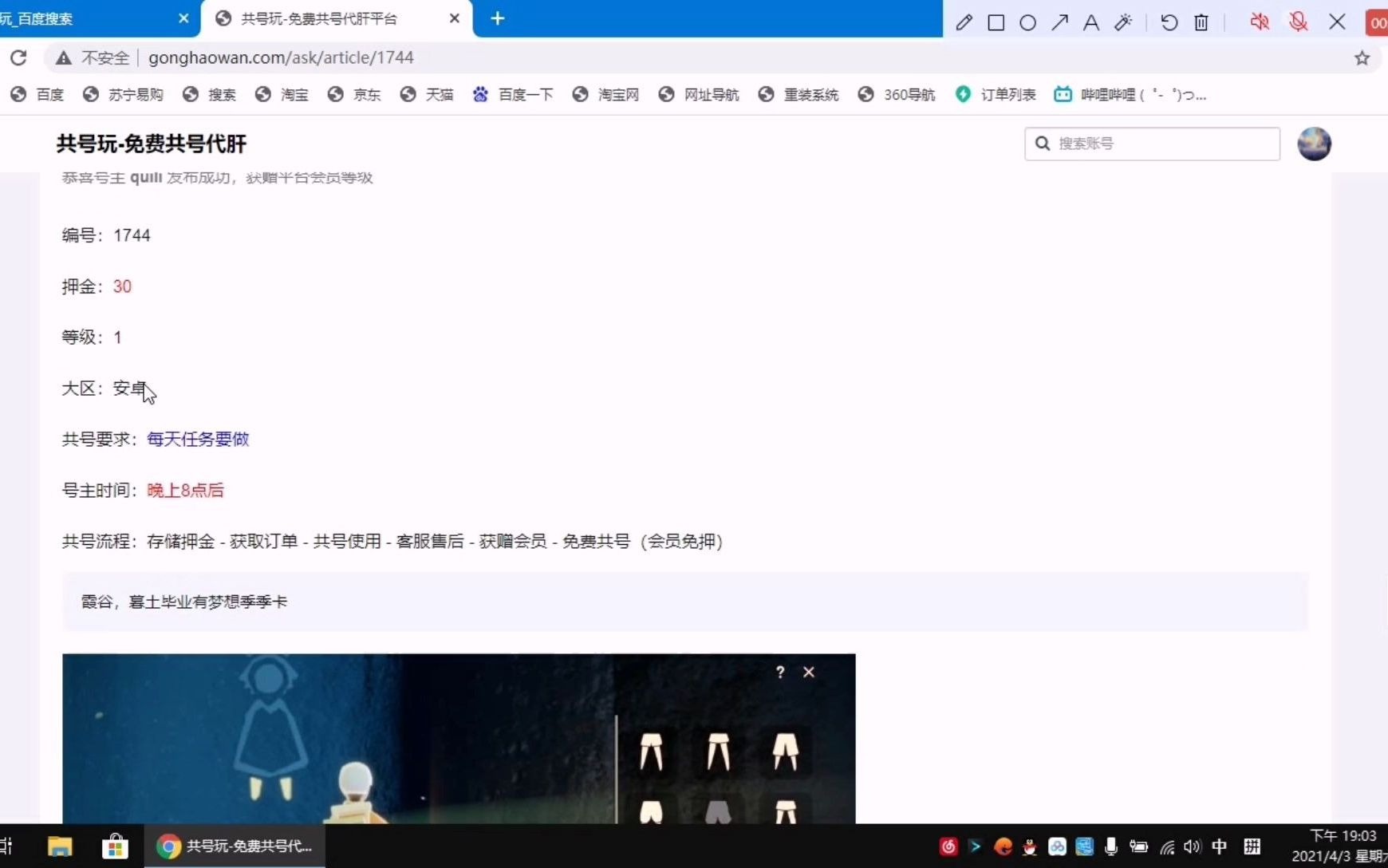Image resolution: width=1388 pixels, height=868 pixels.
Task: Open the 苏宁易购 bookmark
Action: coord(124,94)
